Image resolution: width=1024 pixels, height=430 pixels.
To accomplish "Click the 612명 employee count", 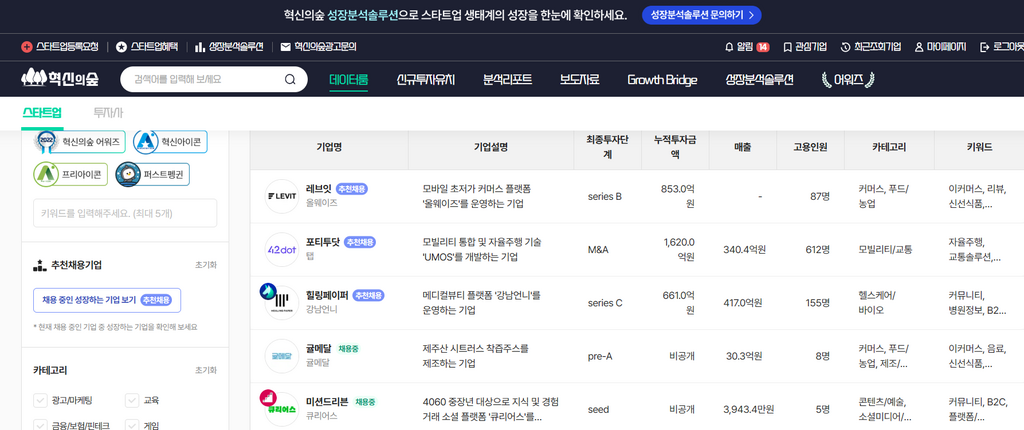I will tap(818, 250).
